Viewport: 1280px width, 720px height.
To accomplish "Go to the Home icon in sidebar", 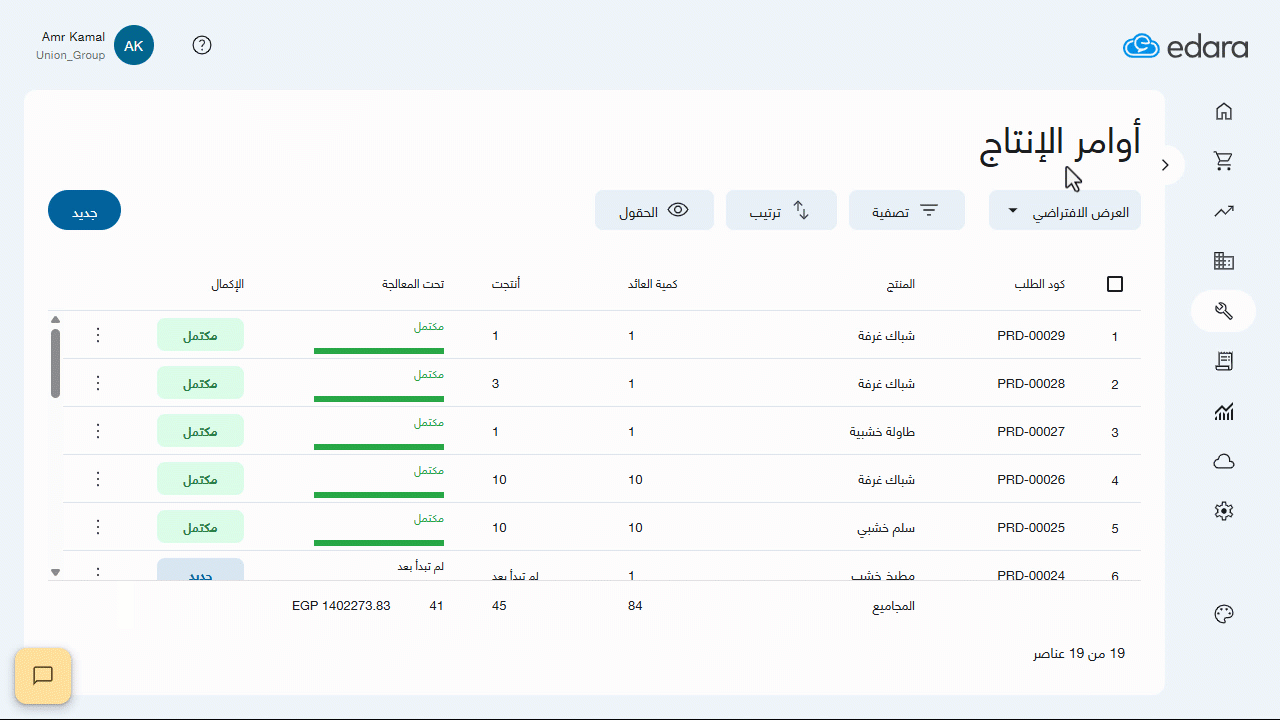I will (x=1223, y=111).
